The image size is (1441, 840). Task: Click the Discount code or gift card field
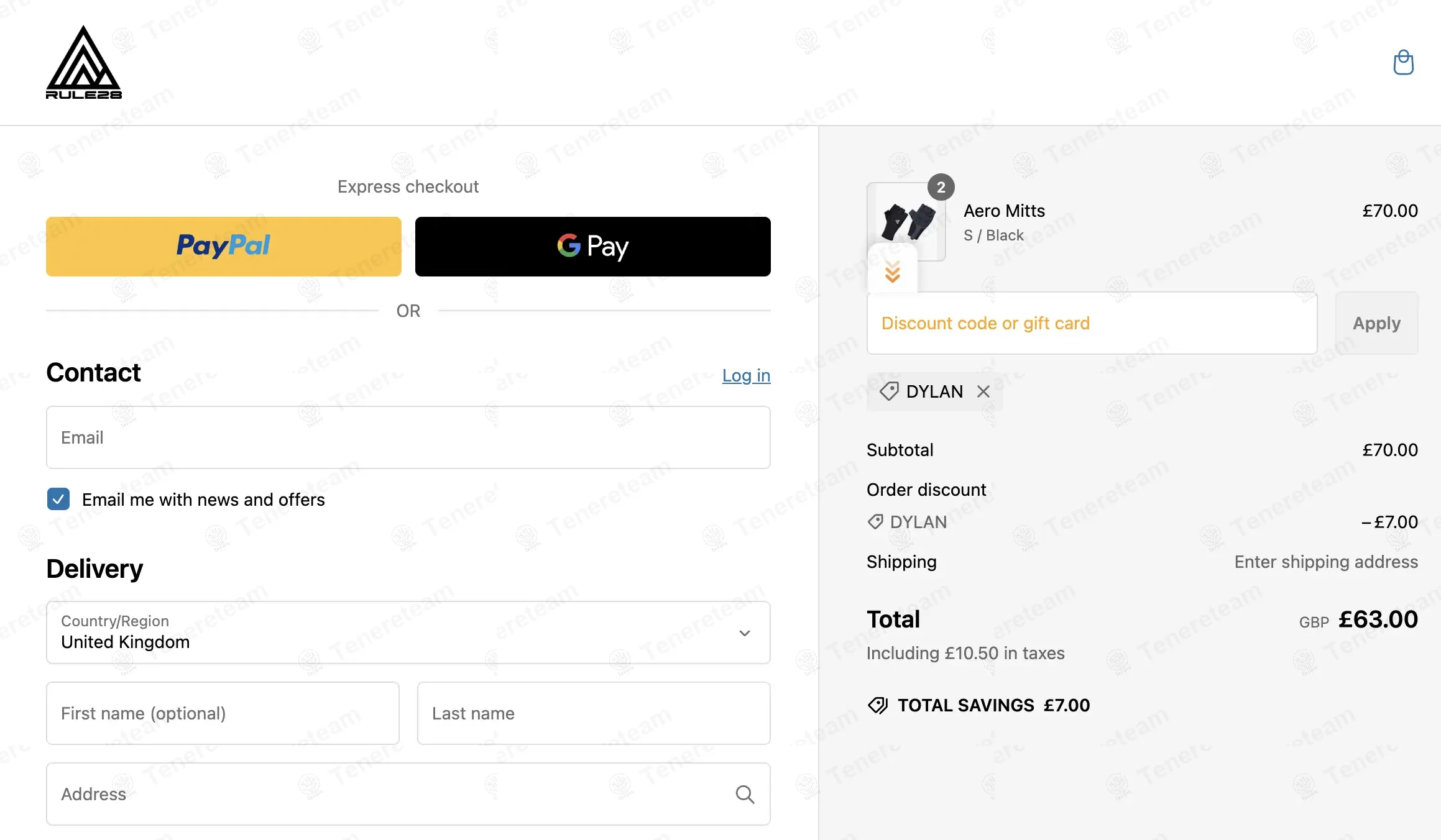coord(1092,323)
